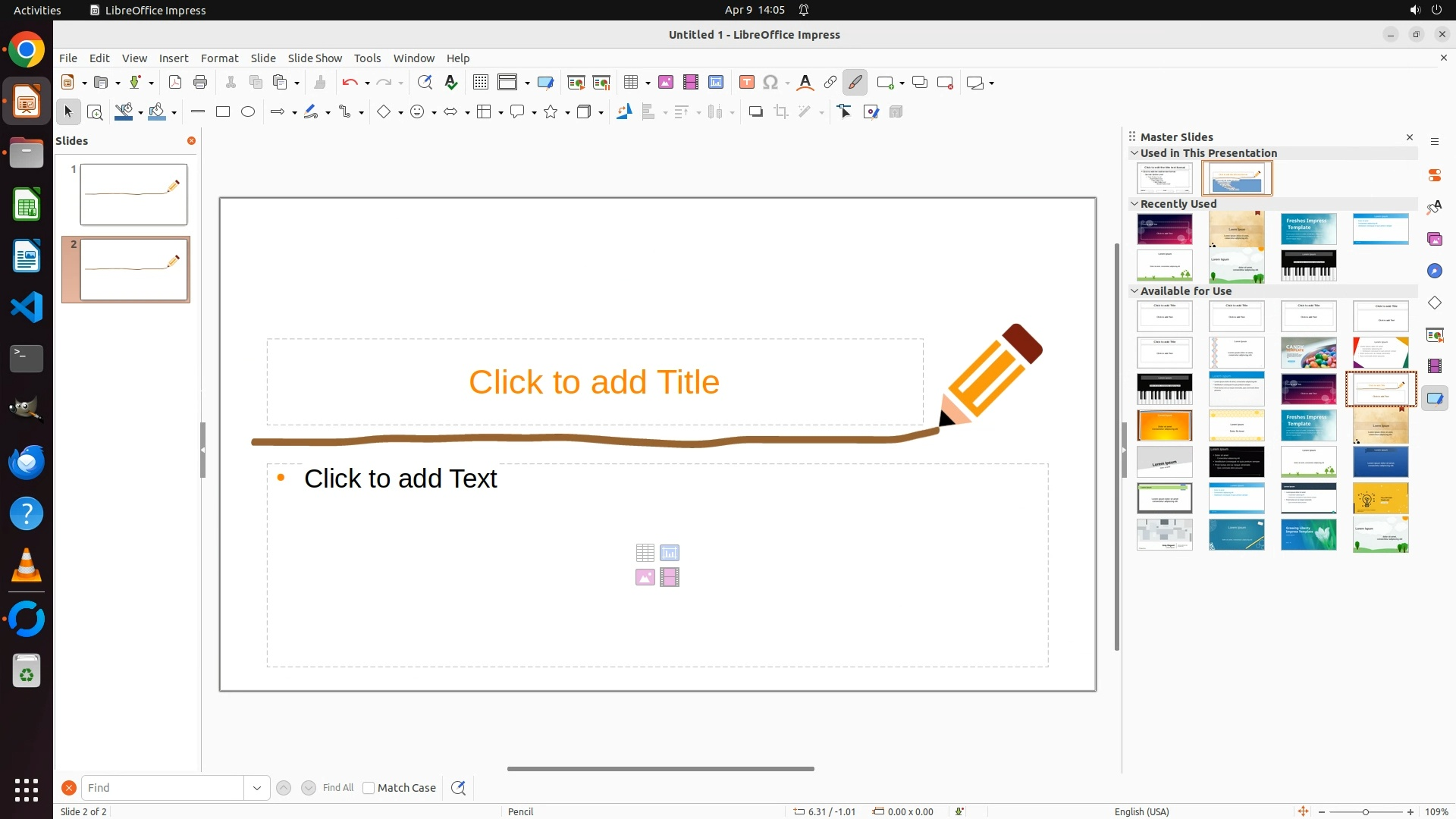Collapse the Recently Used section

1134,203
